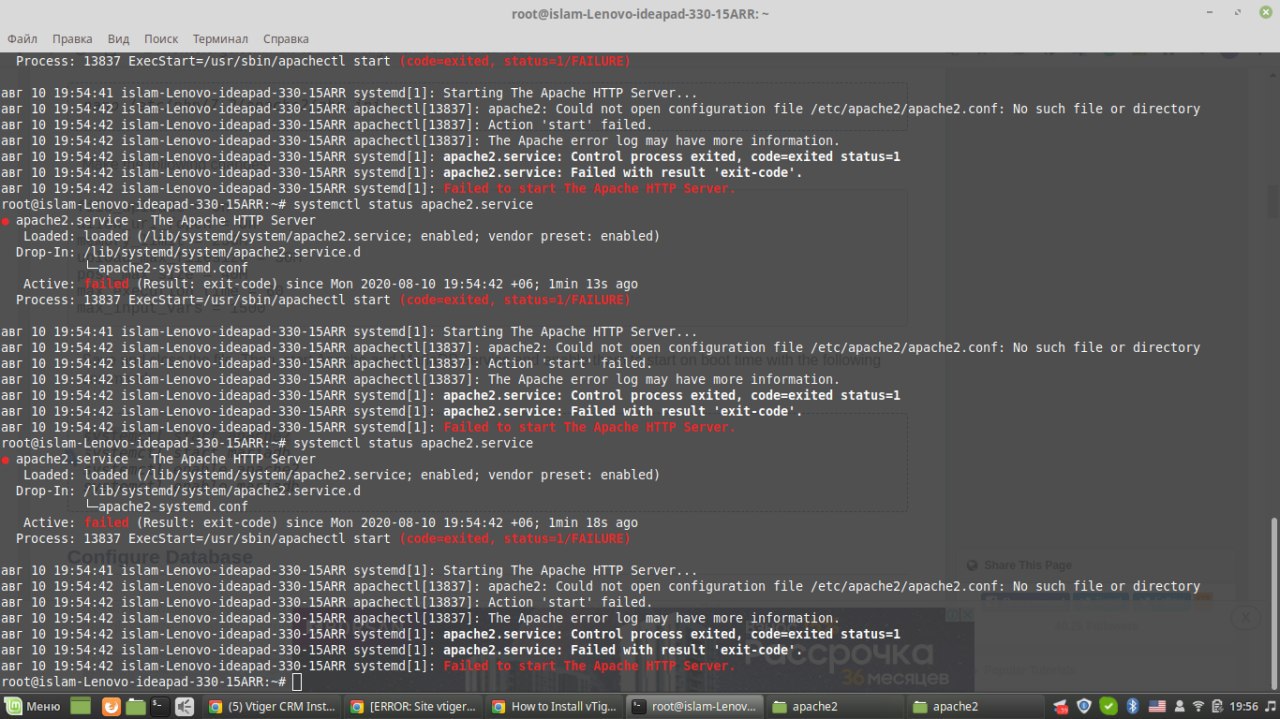Launch Firefox from the panel
The height and width of the screenshot is (719, 1280).
111,707
